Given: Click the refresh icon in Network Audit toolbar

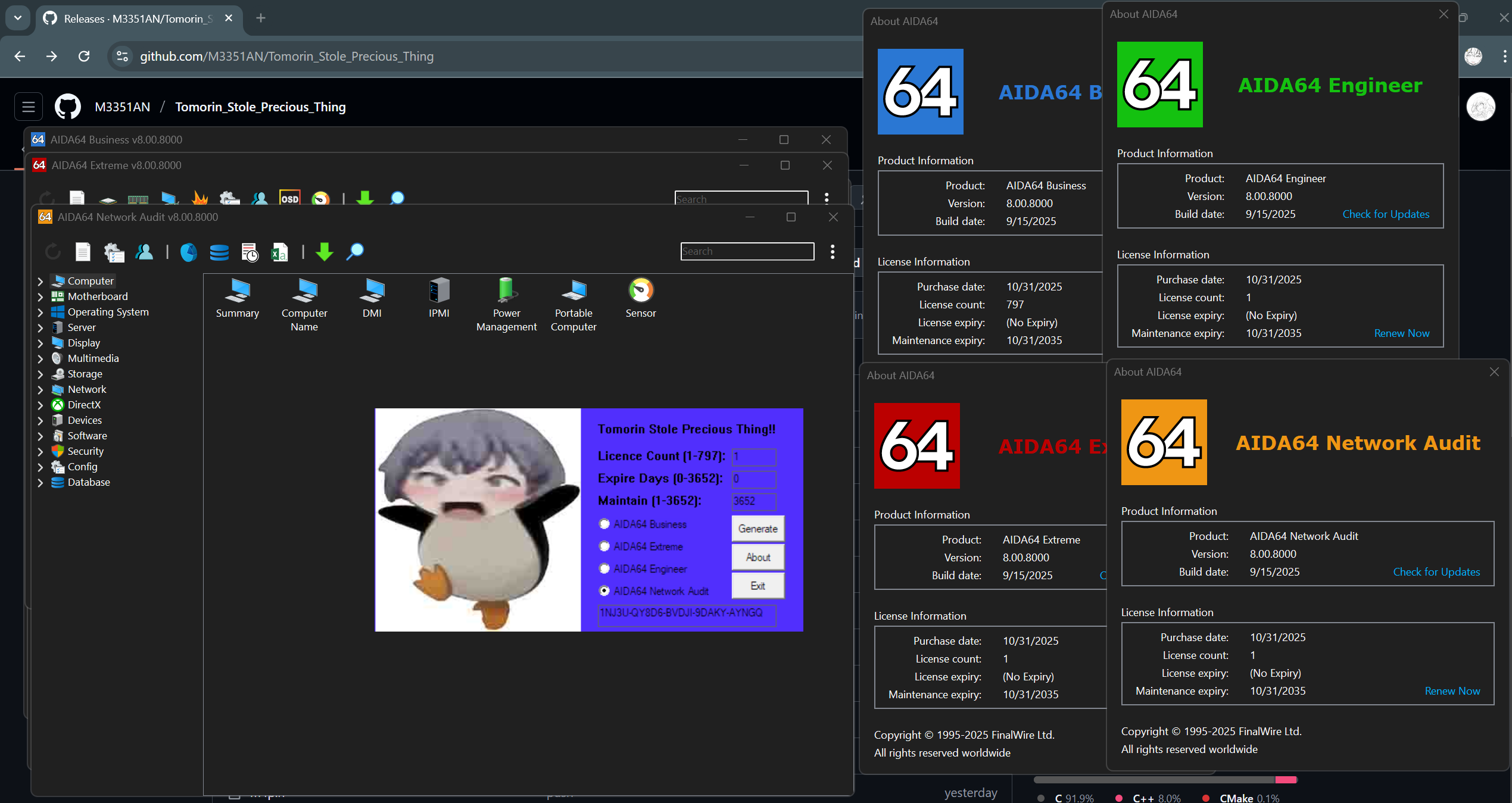Looking at the screenshot, I should pyautogui.click(x=53, y=252).
